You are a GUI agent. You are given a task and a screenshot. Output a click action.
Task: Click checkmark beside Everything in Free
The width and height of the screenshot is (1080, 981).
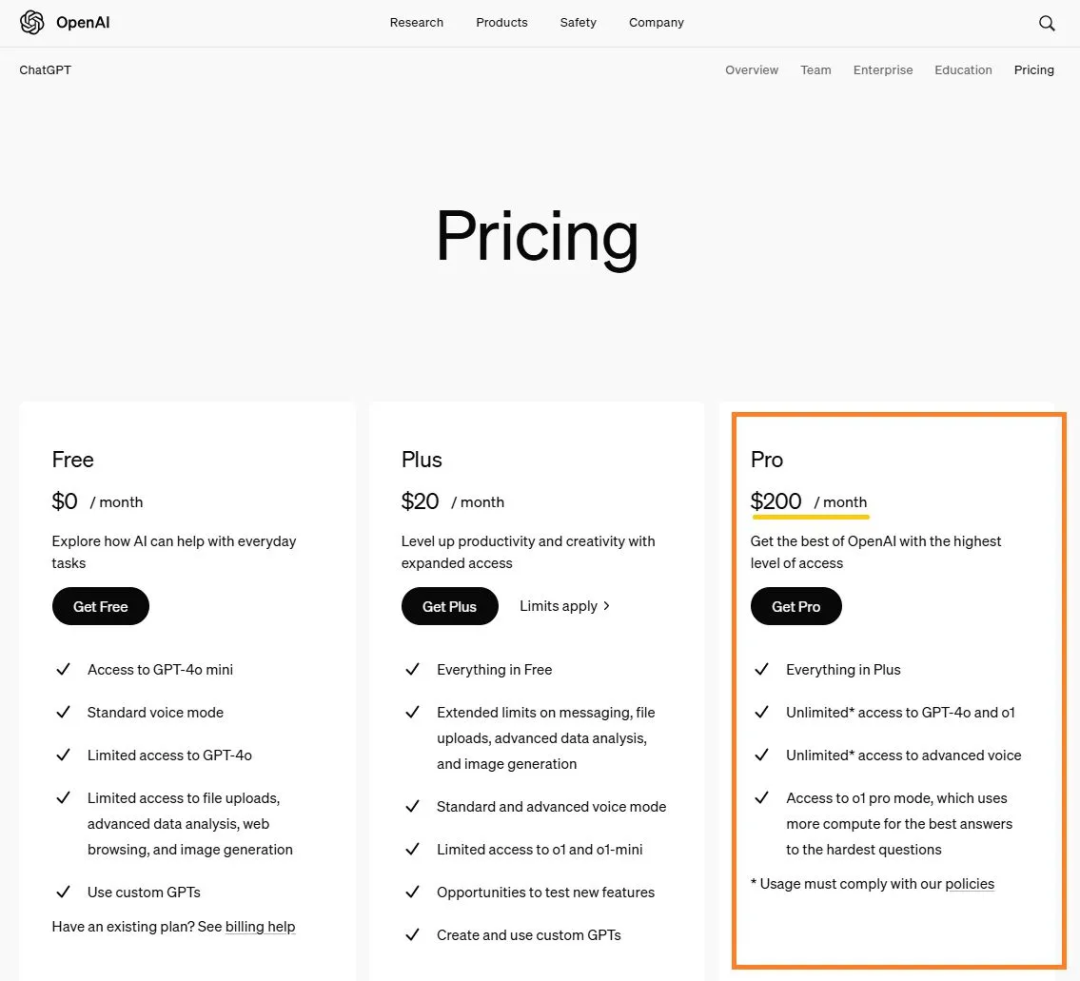pyautogui.click(x=412, y=669)
